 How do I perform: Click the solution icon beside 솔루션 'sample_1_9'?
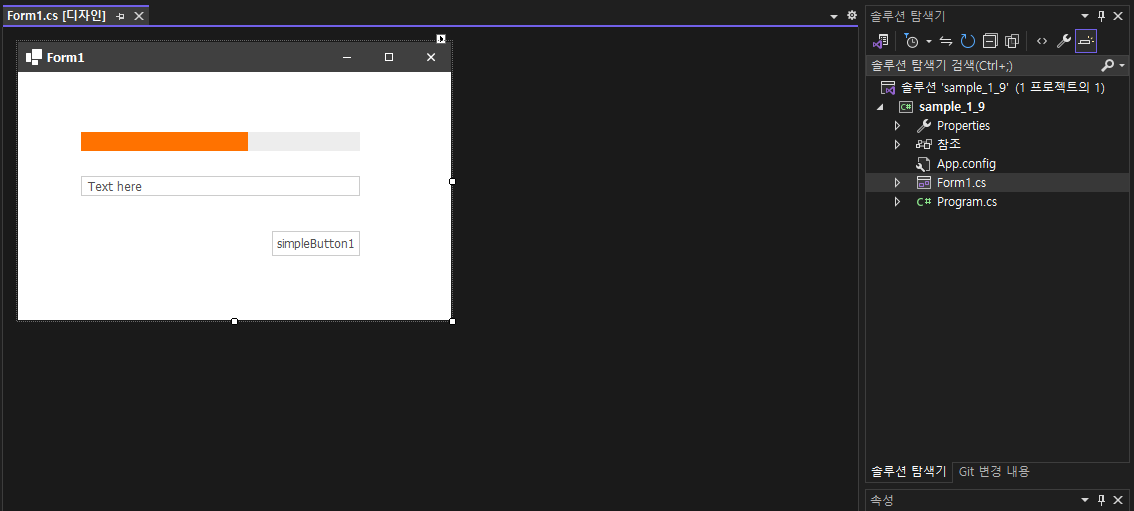(888, 87)
